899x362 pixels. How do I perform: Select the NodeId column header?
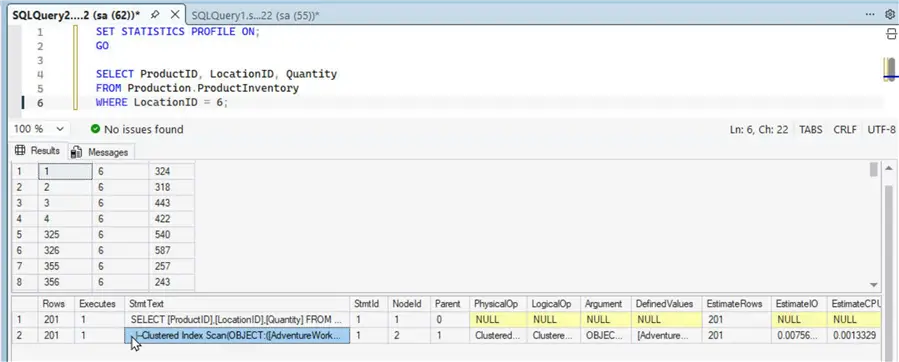click(x=409, y=303)
